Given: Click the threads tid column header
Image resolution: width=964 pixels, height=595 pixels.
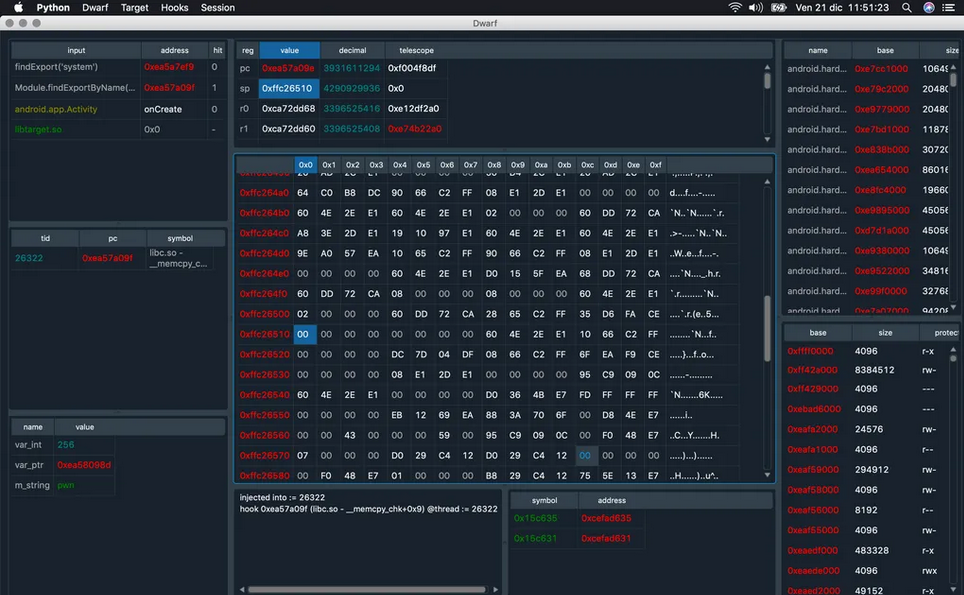Looking at the screenshot, I should click(45, 238).
